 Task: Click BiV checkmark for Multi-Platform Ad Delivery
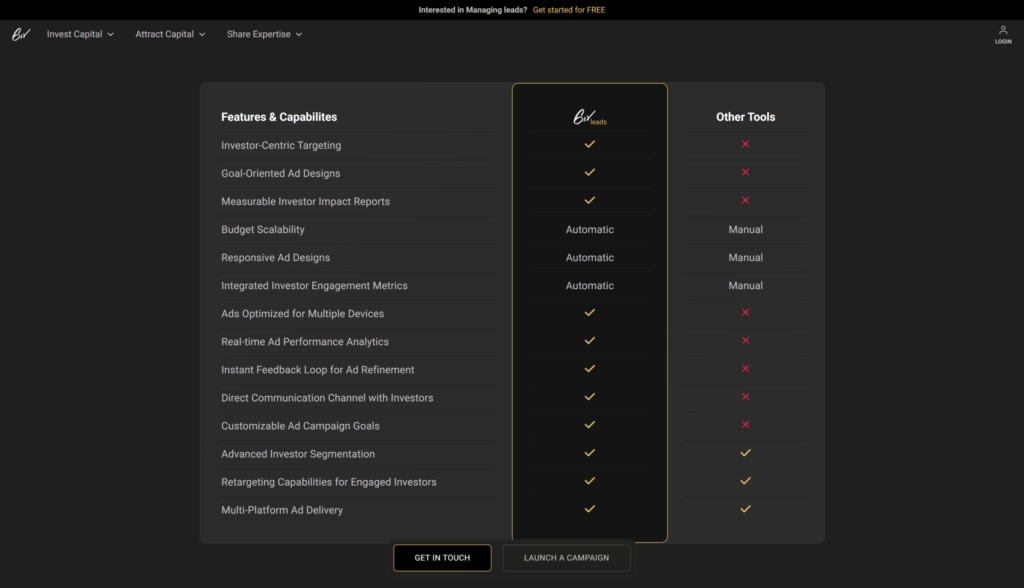(x=590, y=509)
